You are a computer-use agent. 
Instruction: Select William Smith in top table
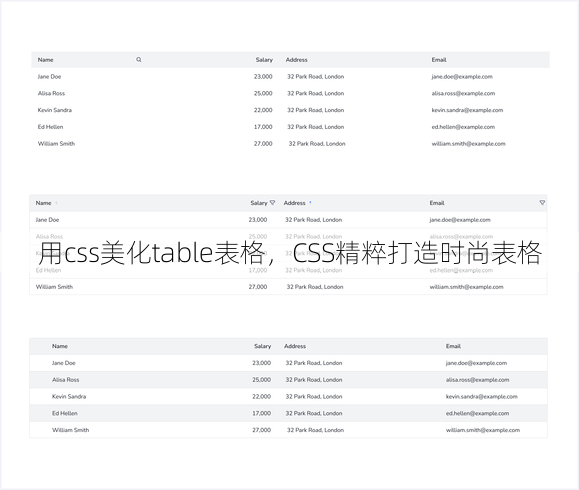pos(56,144)
